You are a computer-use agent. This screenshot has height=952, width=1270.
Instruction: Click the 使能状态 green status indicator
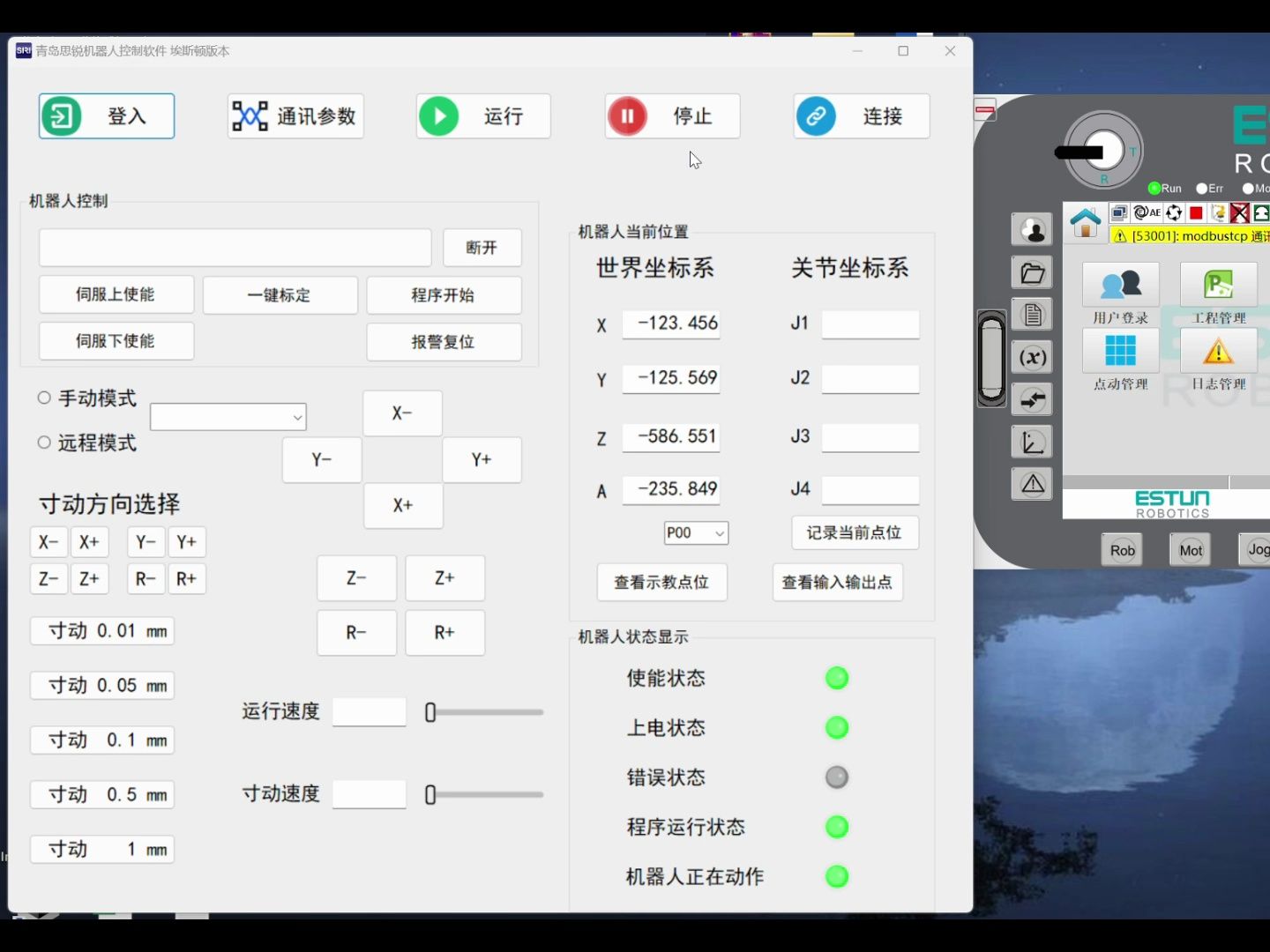click(x=837, y=678)
